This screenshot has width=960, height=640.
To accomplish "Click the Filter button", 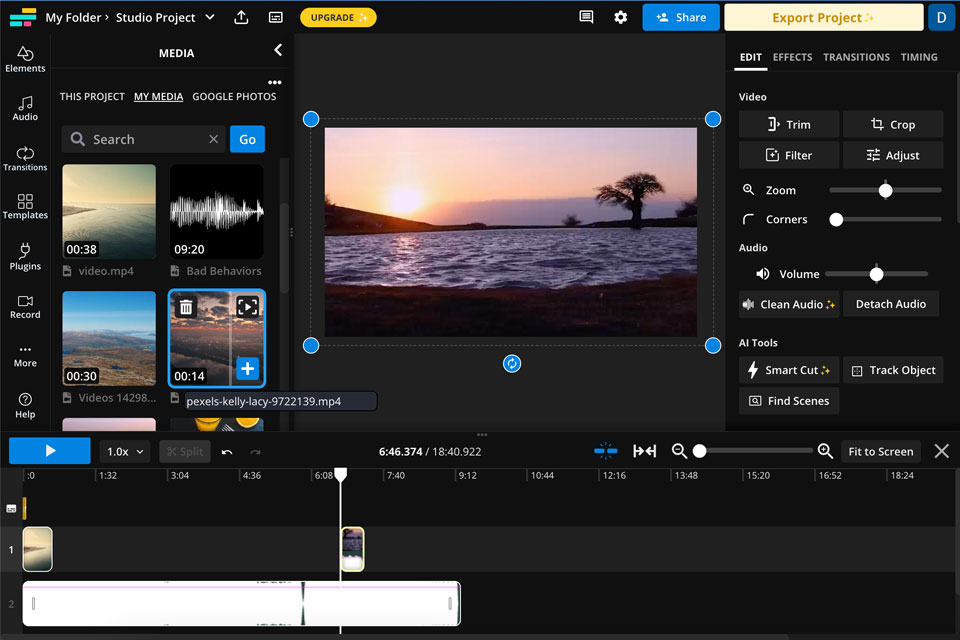I will (789, 155).
